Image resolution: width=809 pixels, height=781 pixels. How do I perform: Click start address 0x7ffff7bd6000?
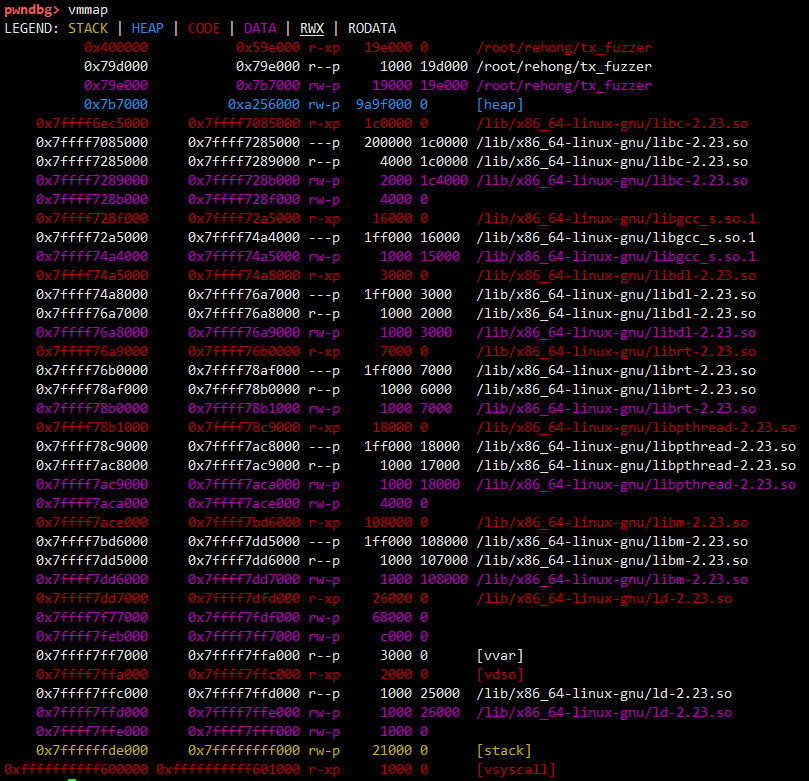pos(92,542)
